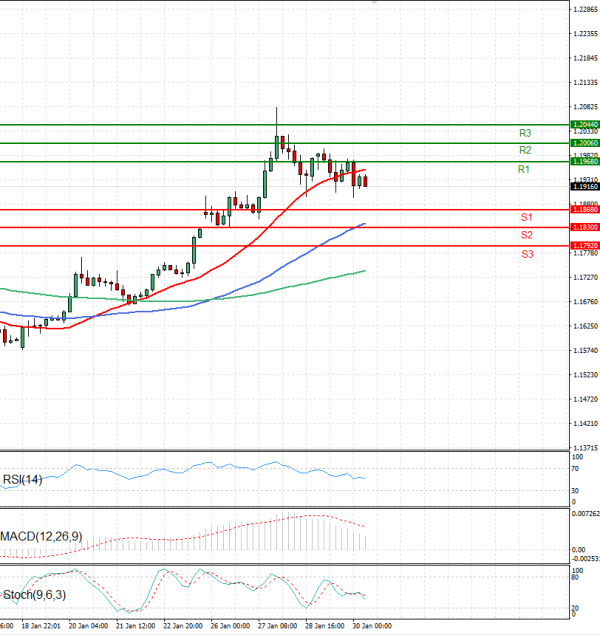Click the R2 resistance label
The width and height of the screenshot is (600, 635).
524,150
